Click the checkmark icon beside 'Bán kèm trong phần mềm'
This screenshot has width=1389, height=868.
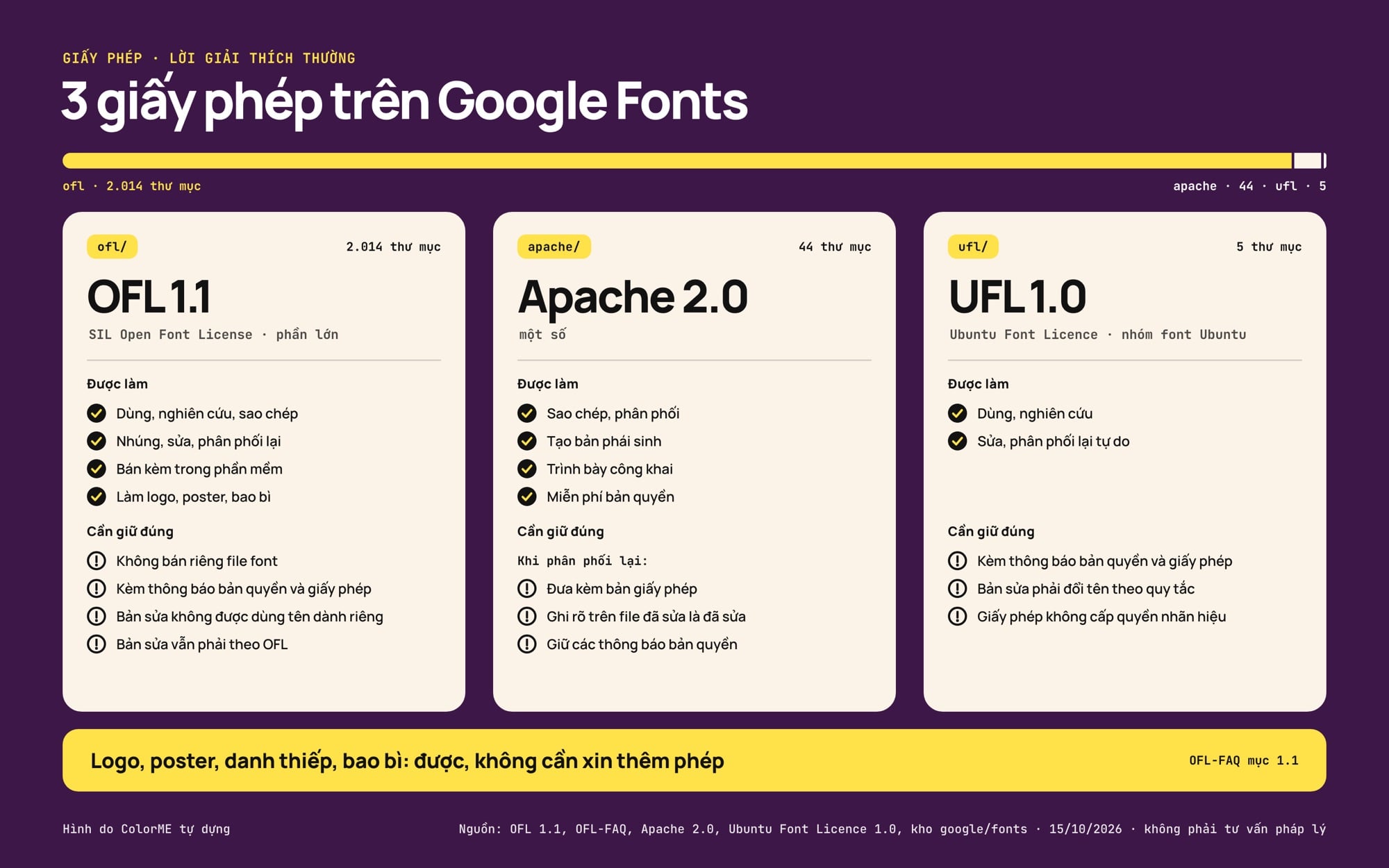(97, 469)
